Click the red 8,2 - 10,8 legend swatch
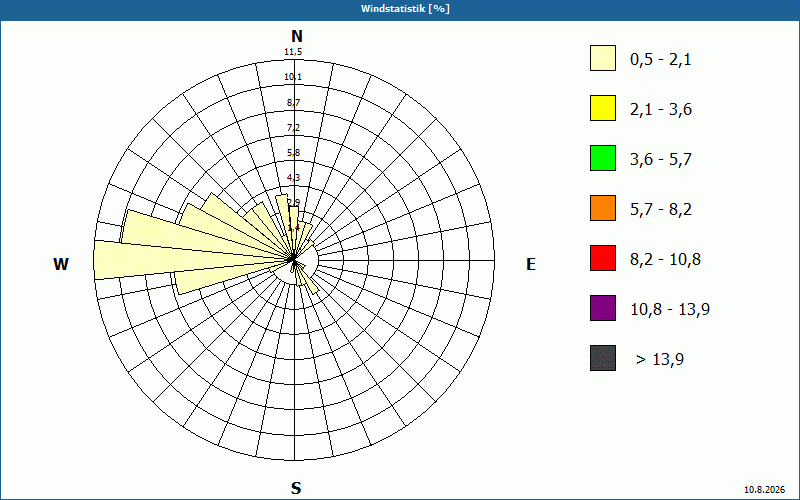This screenshot has width=800, height=500. (x=603, y=258)
